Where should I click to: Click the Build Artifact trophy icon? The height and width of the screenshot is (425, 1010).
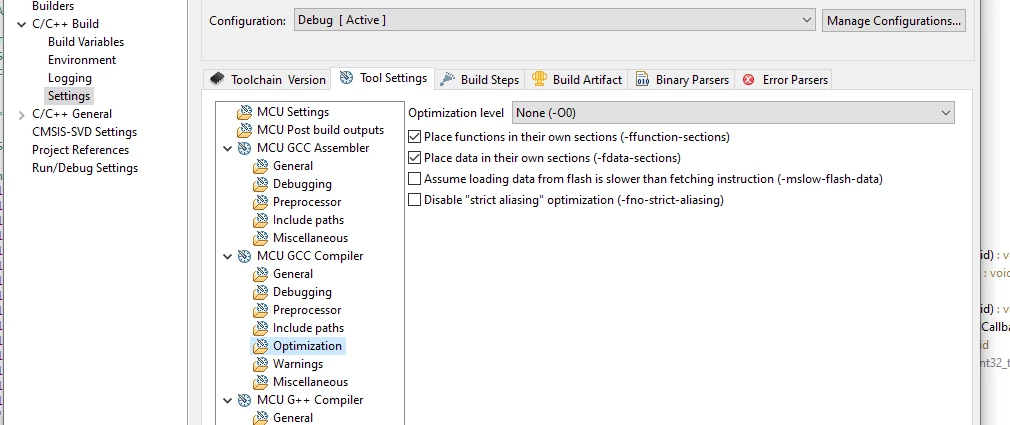click(539, 79)
